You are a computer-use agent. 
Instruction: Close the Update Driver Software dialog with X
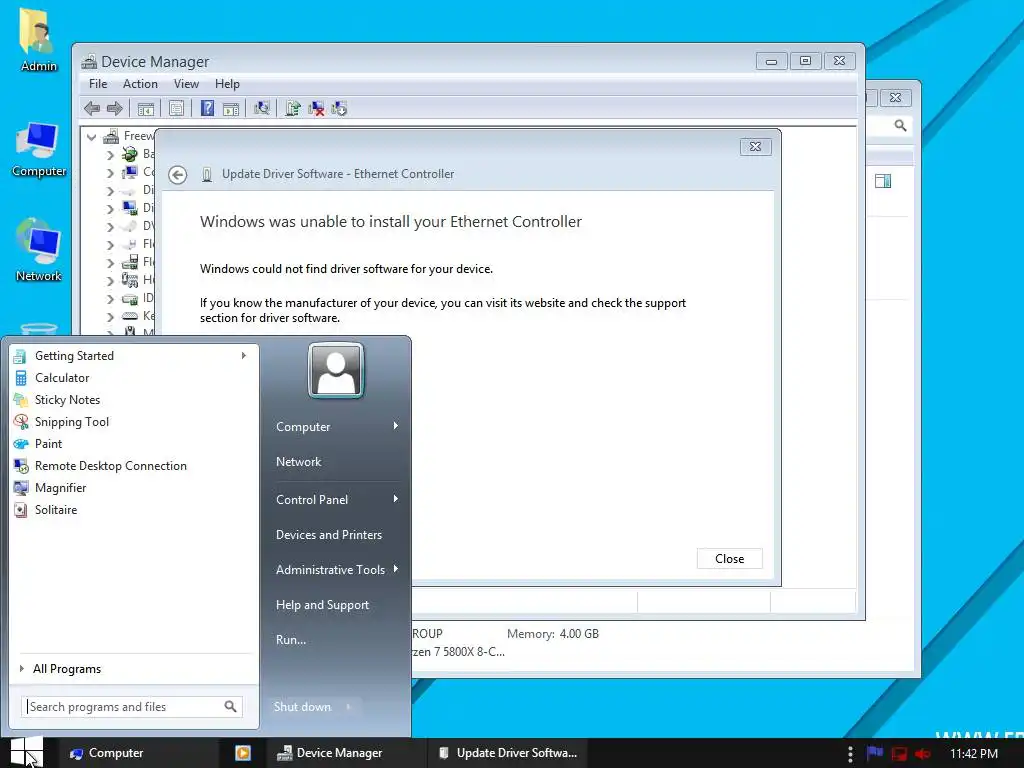pos(756,147)
